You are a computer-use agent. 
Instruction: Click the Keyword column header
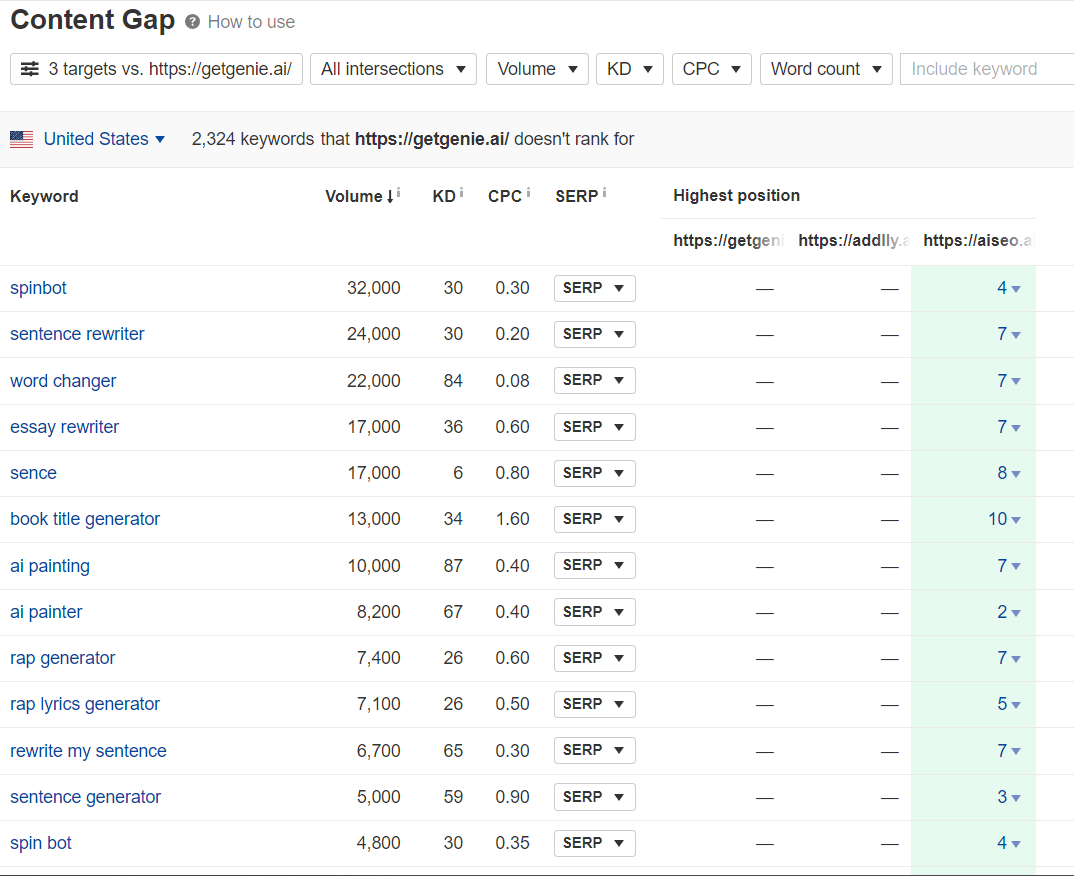(45, 197)
